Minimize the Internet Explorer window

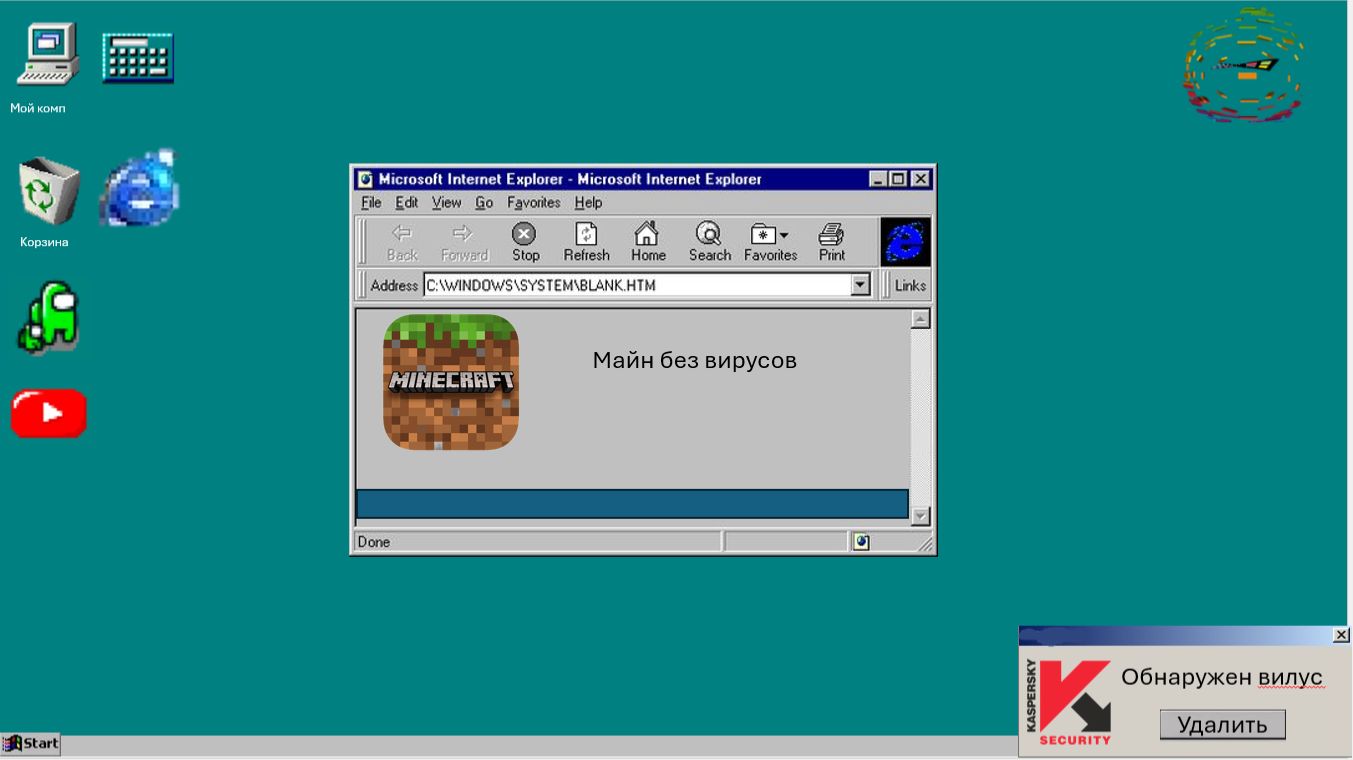878,179
